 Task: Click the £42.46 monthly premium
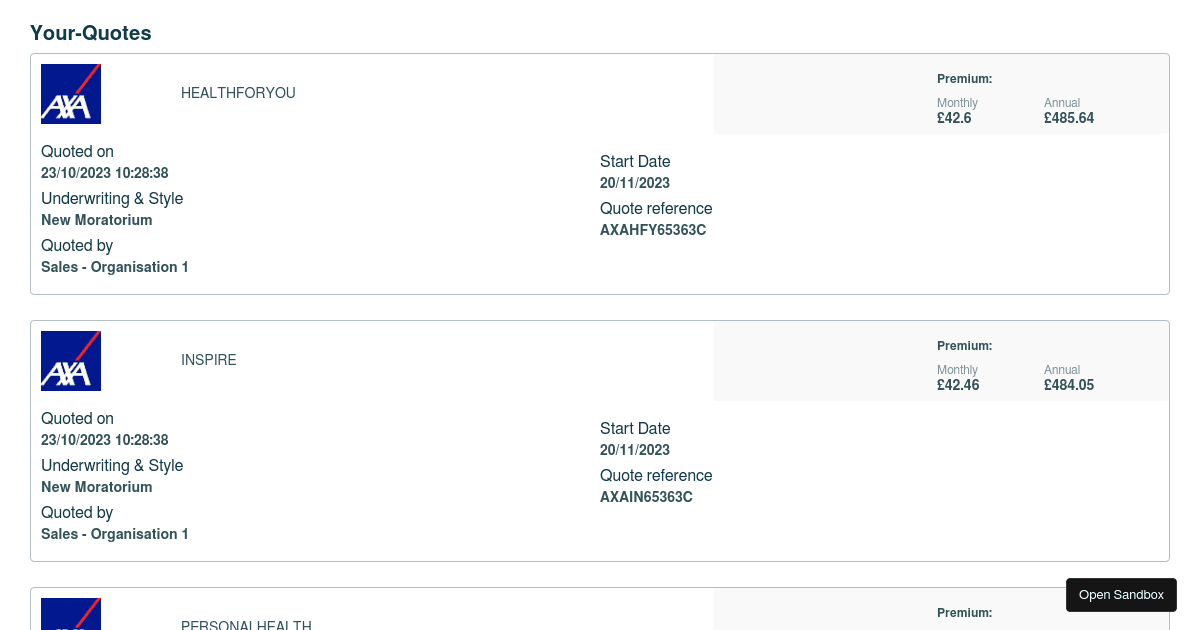tap(958, 385)
